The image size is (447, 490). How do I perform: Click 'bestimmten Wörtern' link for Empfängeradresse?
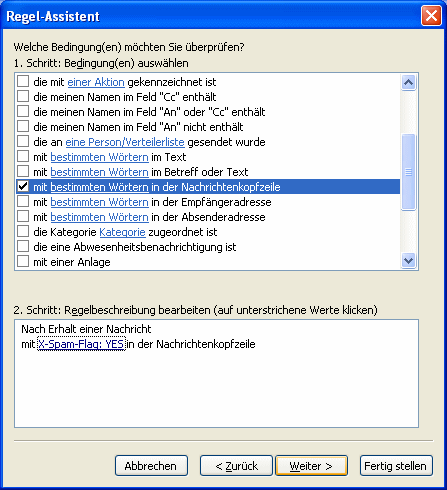[99, 202]
